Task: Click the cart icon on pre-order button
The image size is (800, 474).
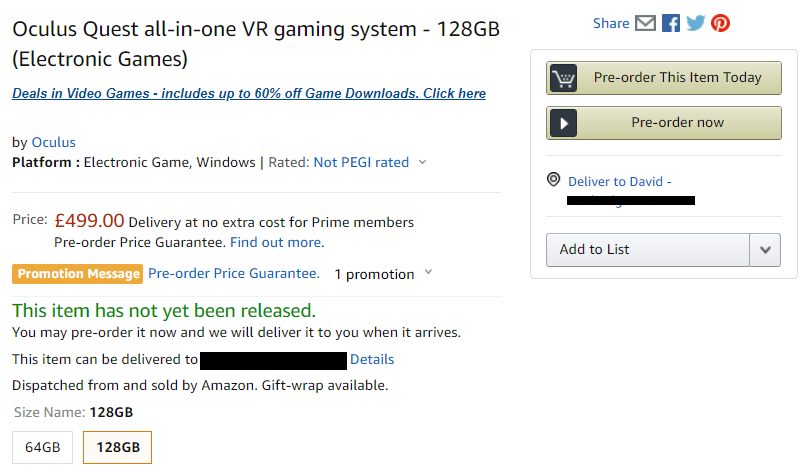Action: 564,78
